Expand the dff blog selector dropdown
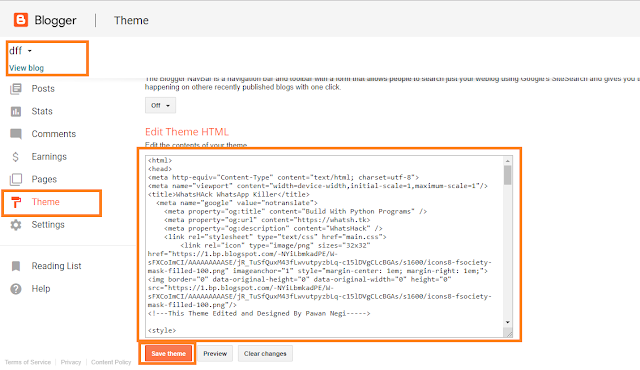The height and width of the screenshot is (370, 640). [x=20, y=51]
